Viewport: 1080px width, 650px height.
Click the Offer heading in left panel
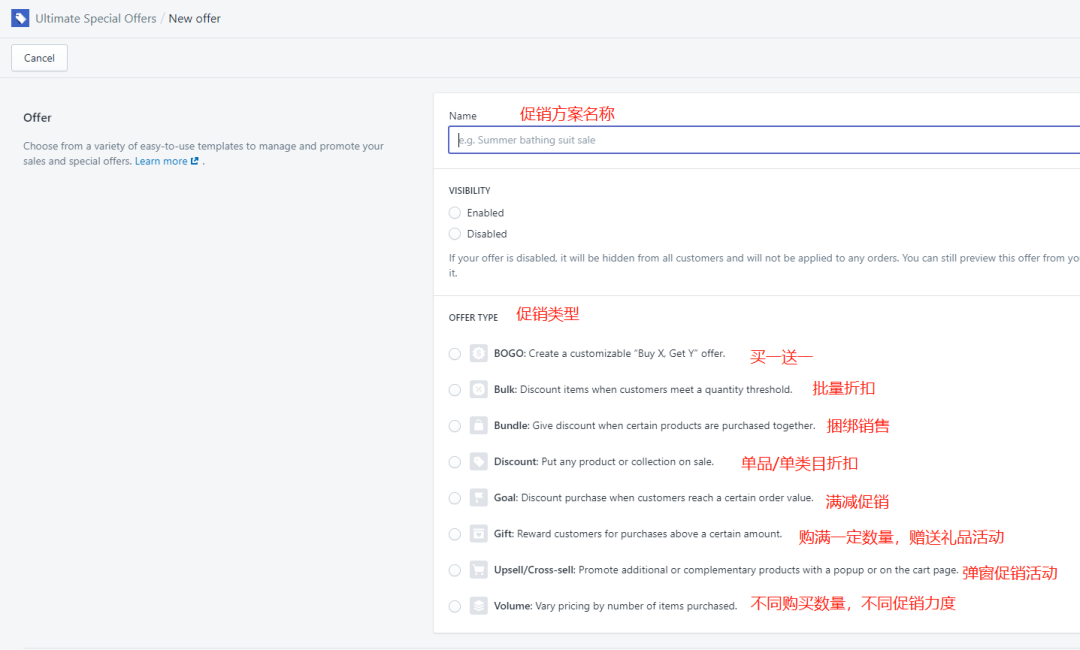(x=37, y=118)
